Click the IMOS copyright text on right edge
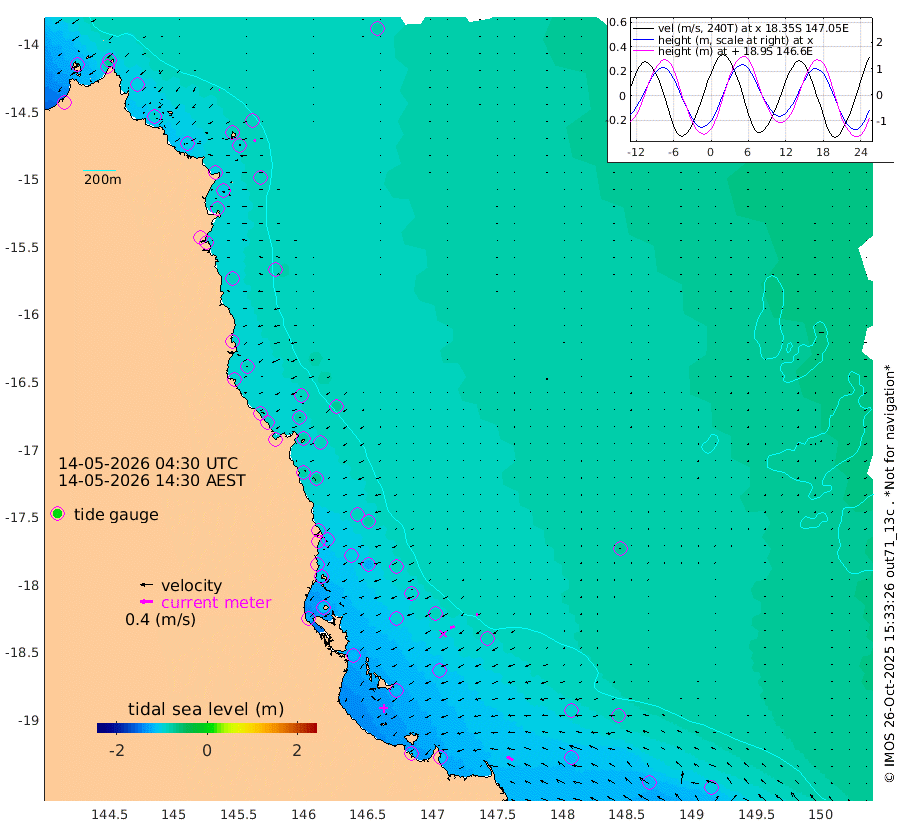Image resolution: width=900 pixels, height=834 pixels. [890, 574]
